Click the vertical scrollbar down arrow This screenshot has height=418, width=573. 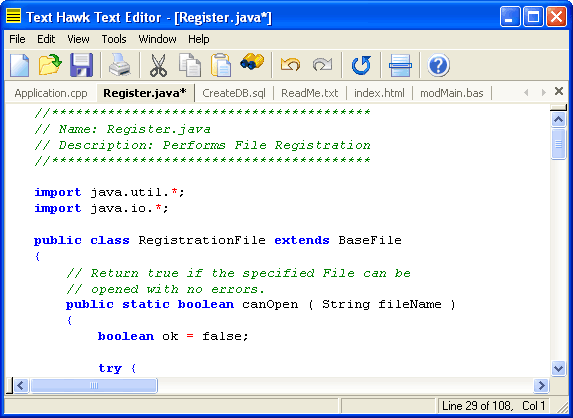coord(558,368)
